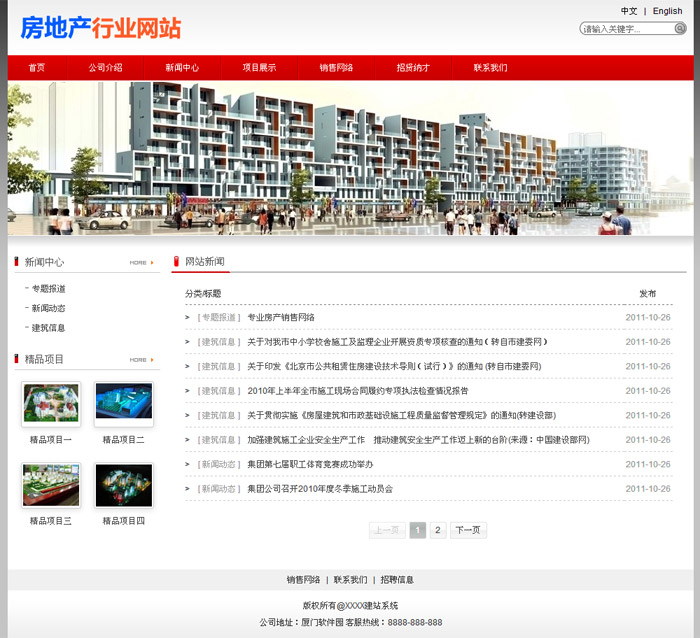View 精品项目四 thumbnail image
Viewport: 700px width, 638px height.
[x=124, y=485]
